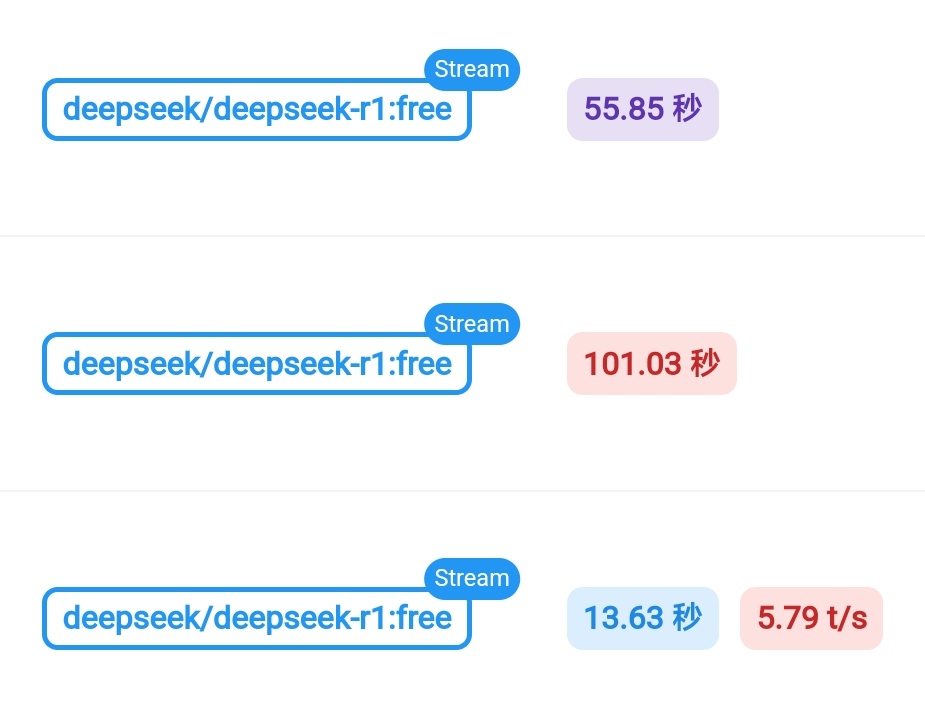Select the log row containing 5.79 t/s
This screenshot has height=712, width=925.
click(x=462, y=602)
